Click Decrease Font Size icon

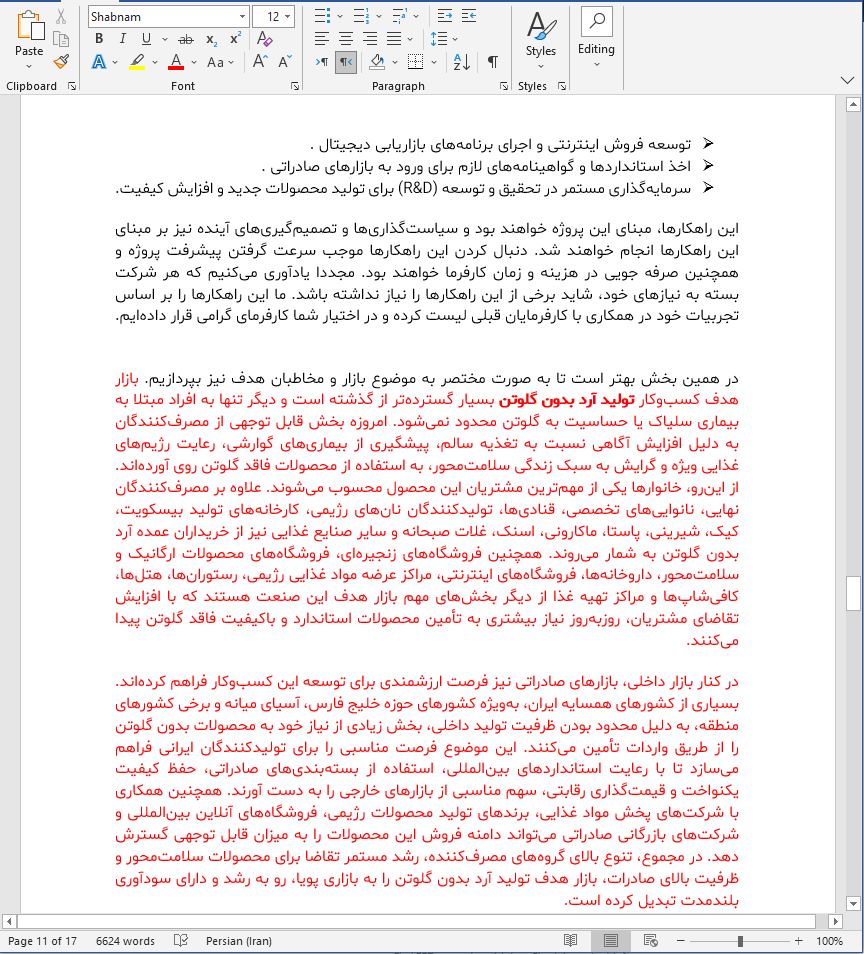tap(285, 61)
